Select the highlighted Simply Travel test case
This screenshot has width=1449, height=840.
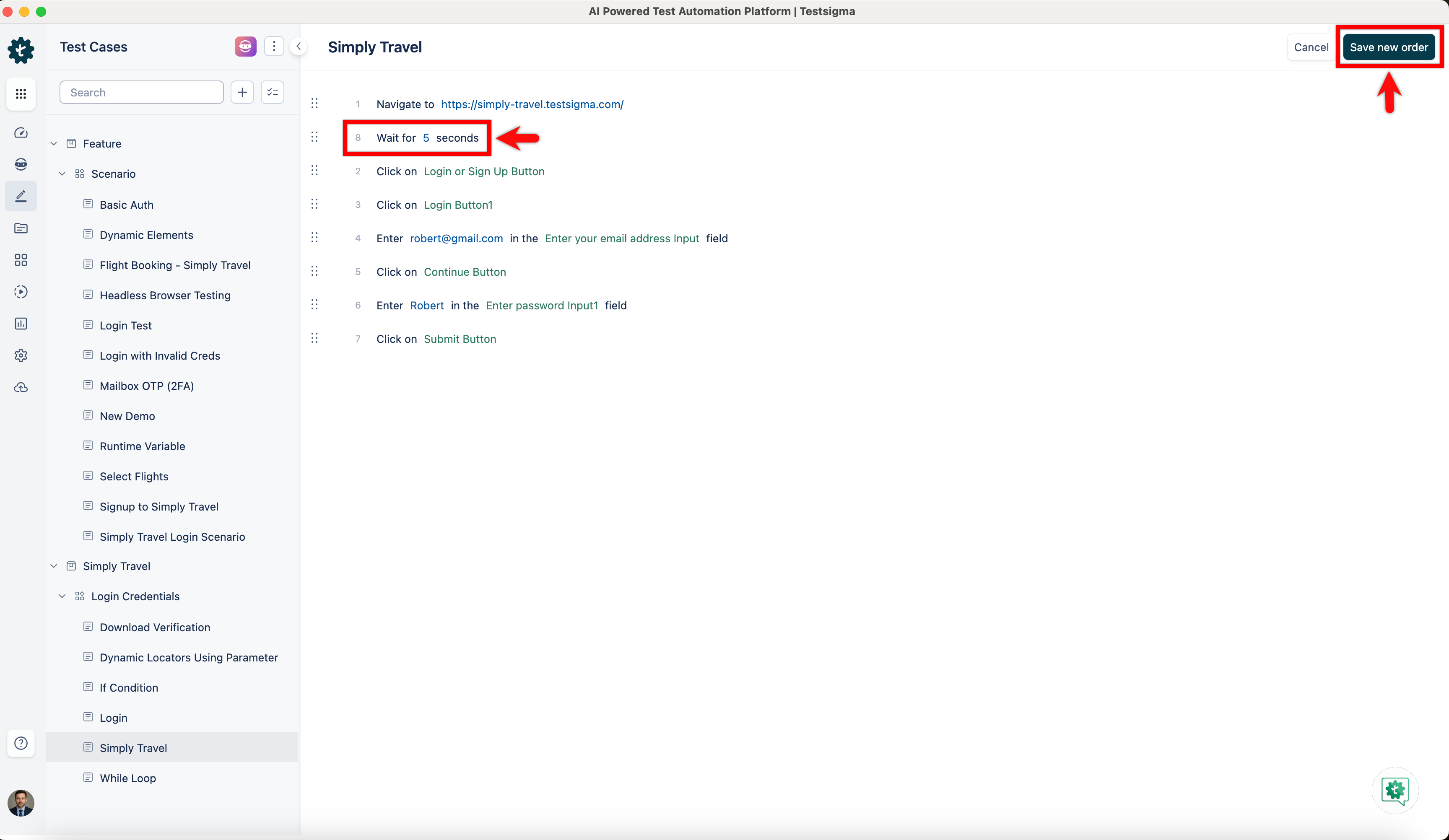[x=172, y=747]
